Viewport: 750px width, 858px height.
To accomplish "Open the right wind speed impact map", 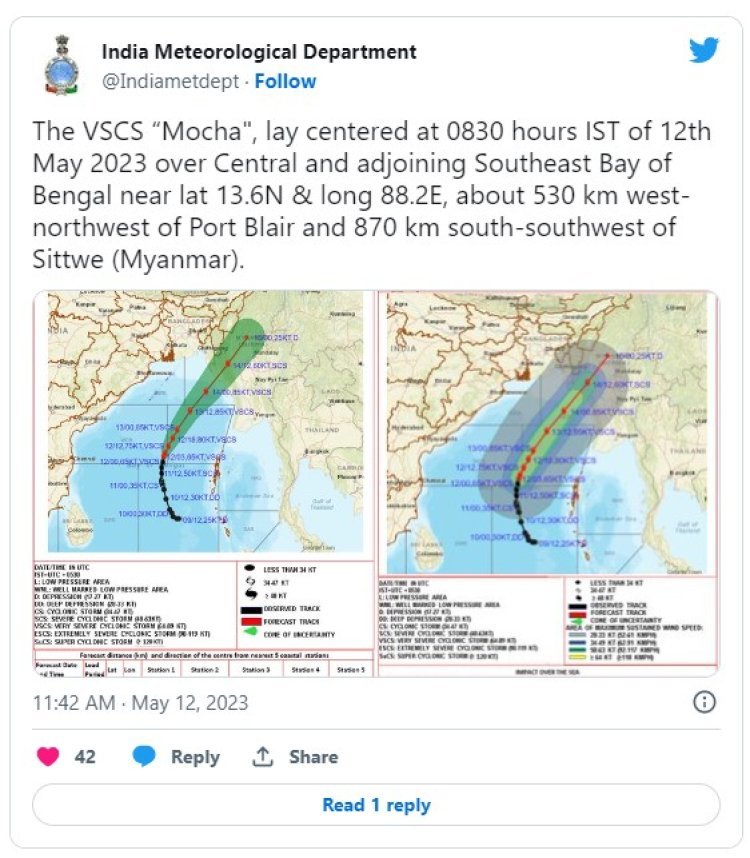I will point(548,484).
